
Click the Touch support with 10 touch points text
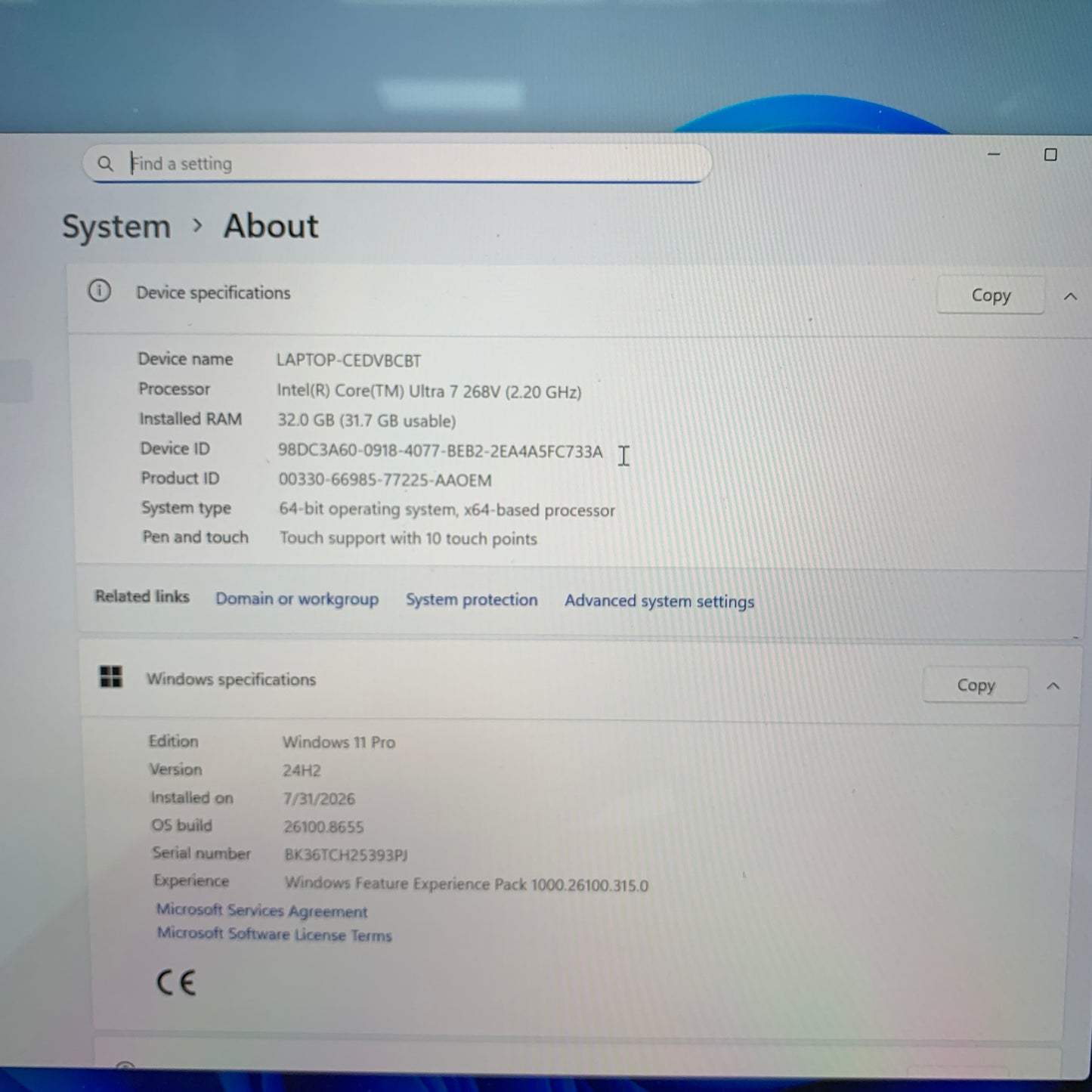pyautogui.click(x=408, y=538)
